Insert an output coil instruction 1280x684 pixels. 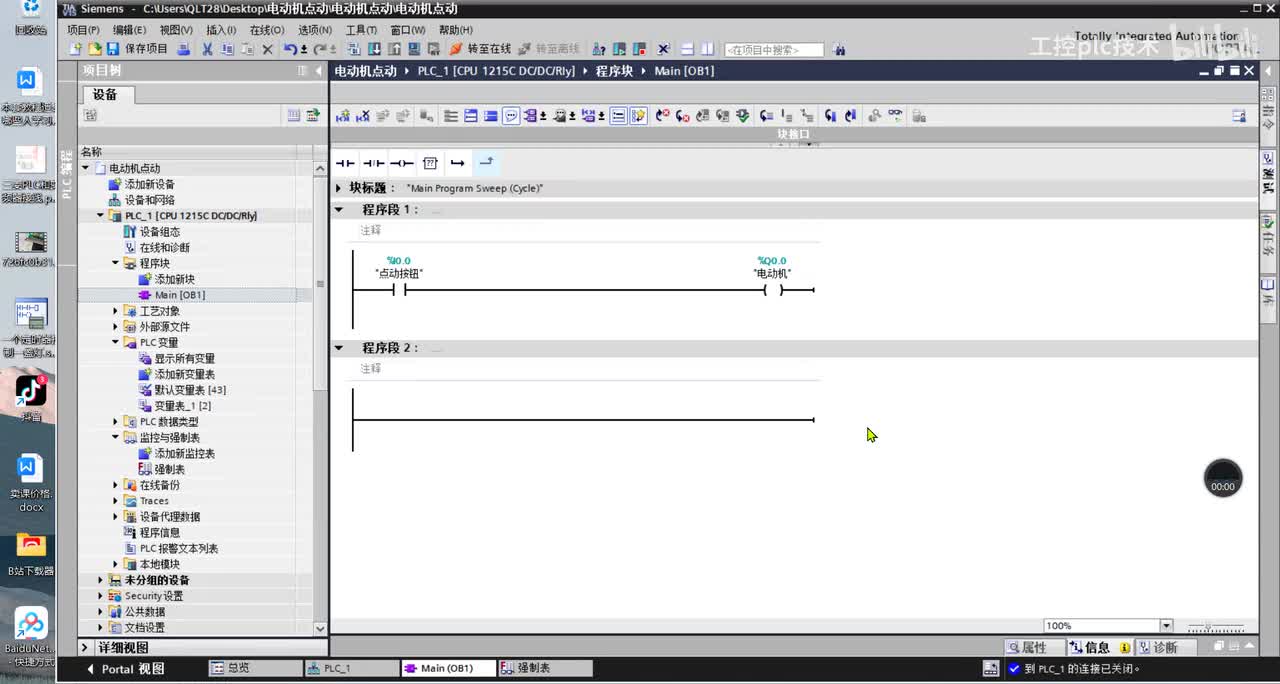tap(401, 163)
